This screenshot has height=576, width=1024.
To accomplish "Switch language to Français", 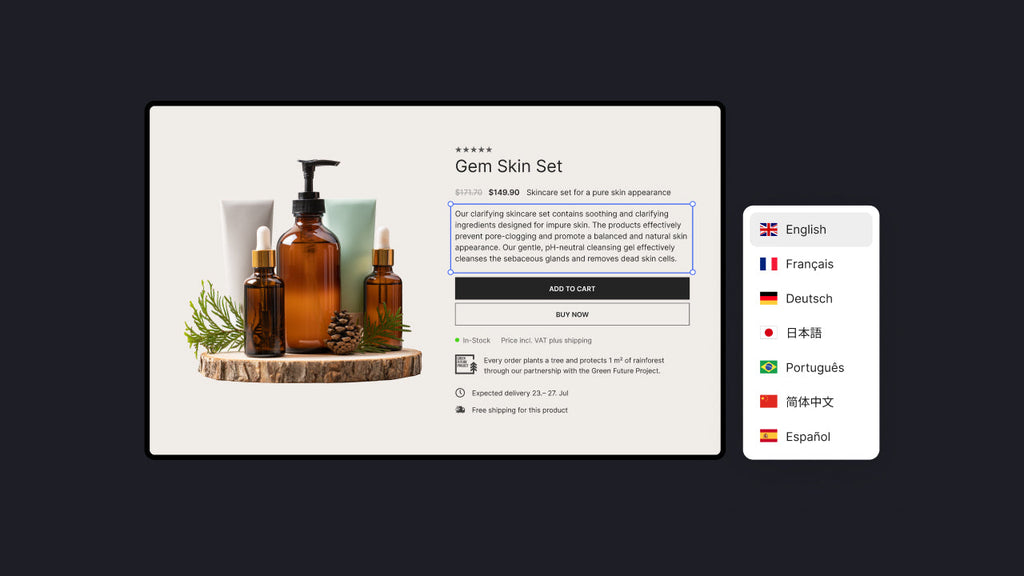I will tap(809, 264).
